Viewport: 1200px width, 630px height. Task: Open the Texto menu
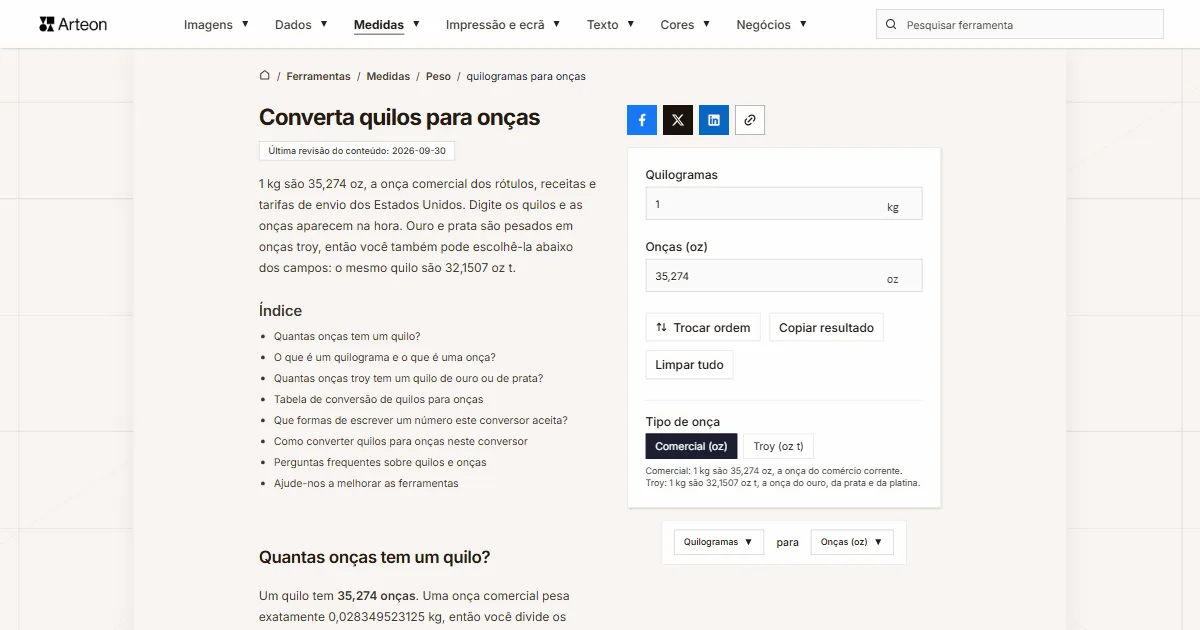(x=611, y=25)
